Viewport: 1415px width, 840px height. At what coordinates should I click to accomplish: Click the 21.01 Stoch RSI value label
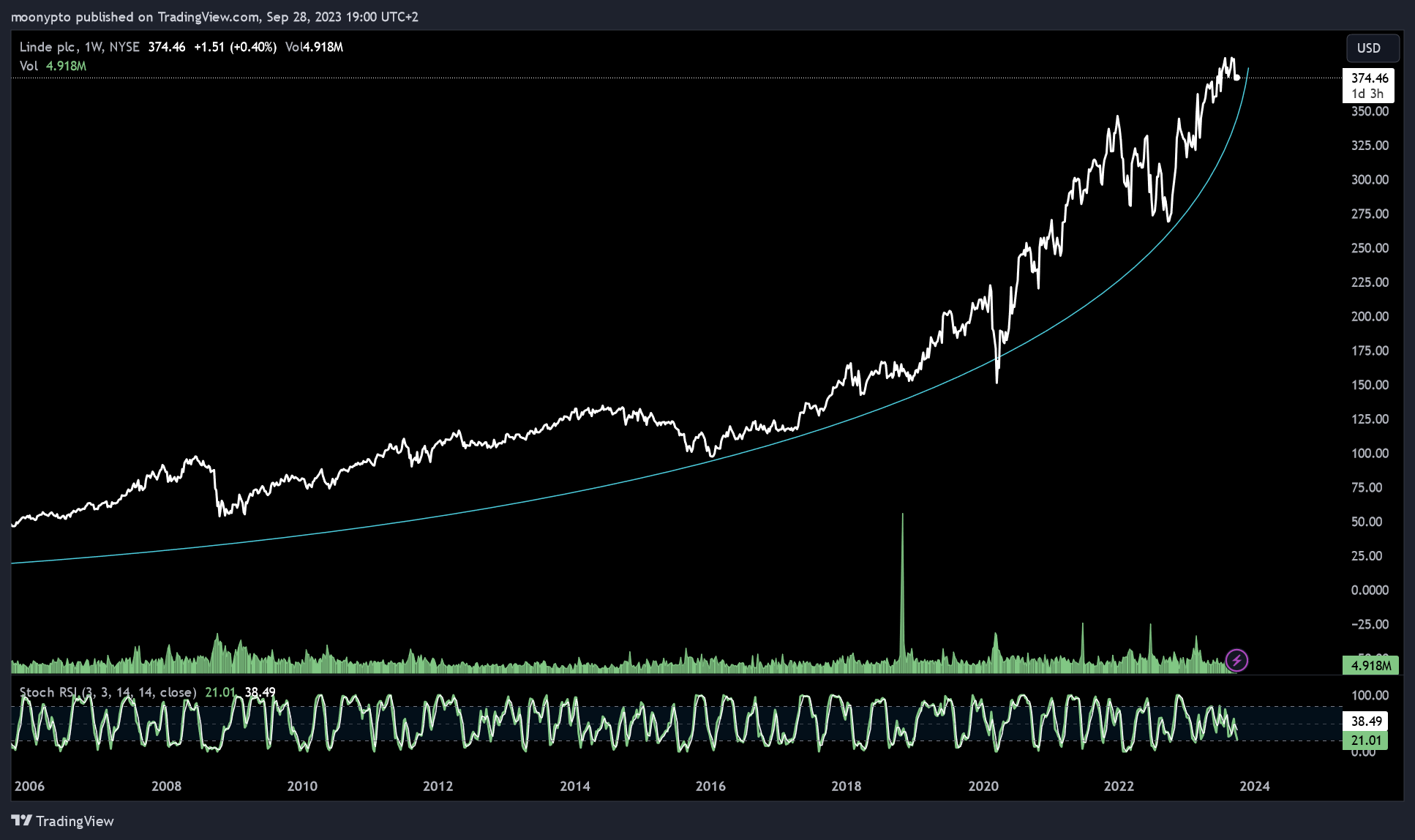click(1365, 740)
